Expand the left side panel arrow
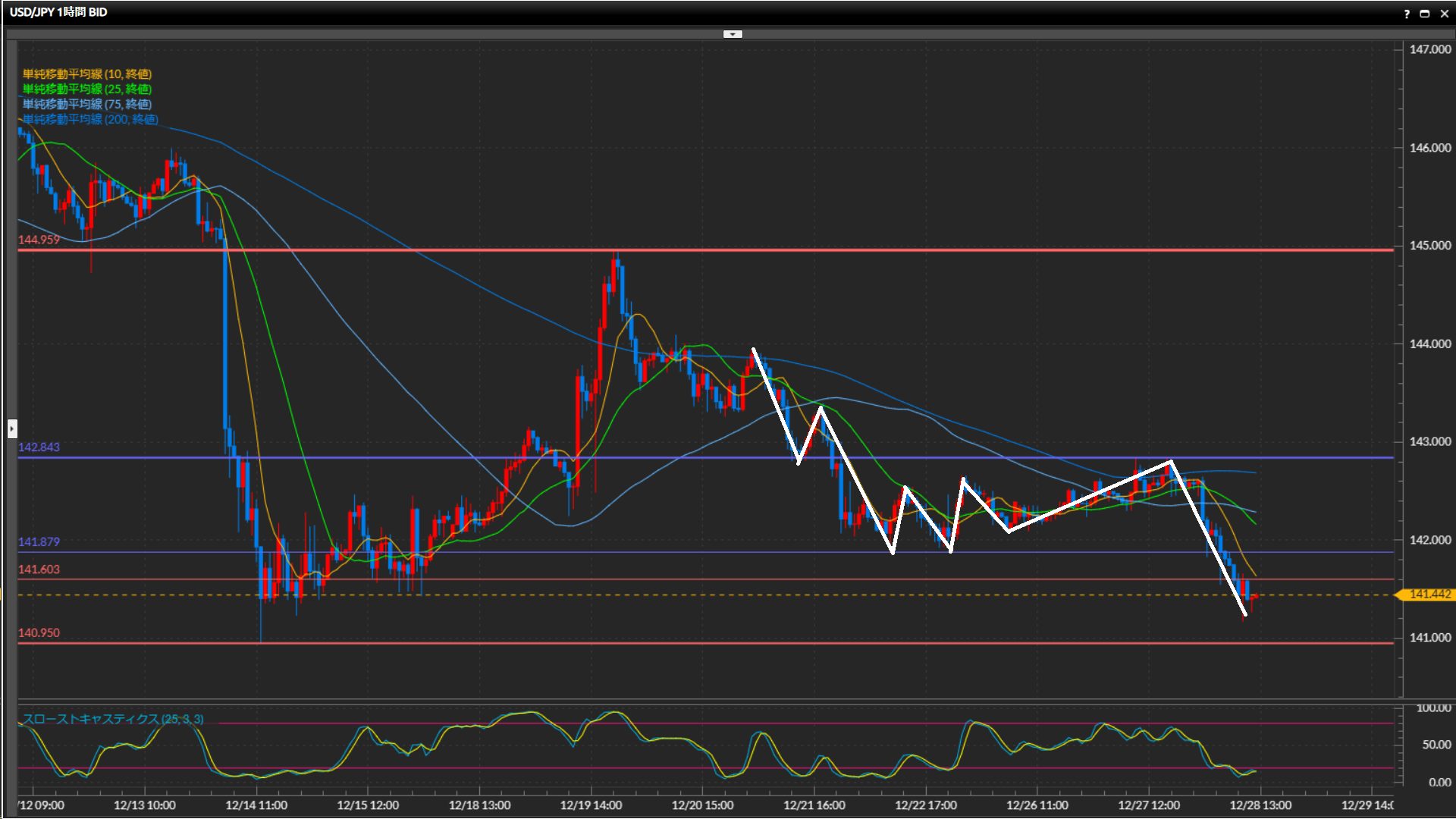 (12, 428)
